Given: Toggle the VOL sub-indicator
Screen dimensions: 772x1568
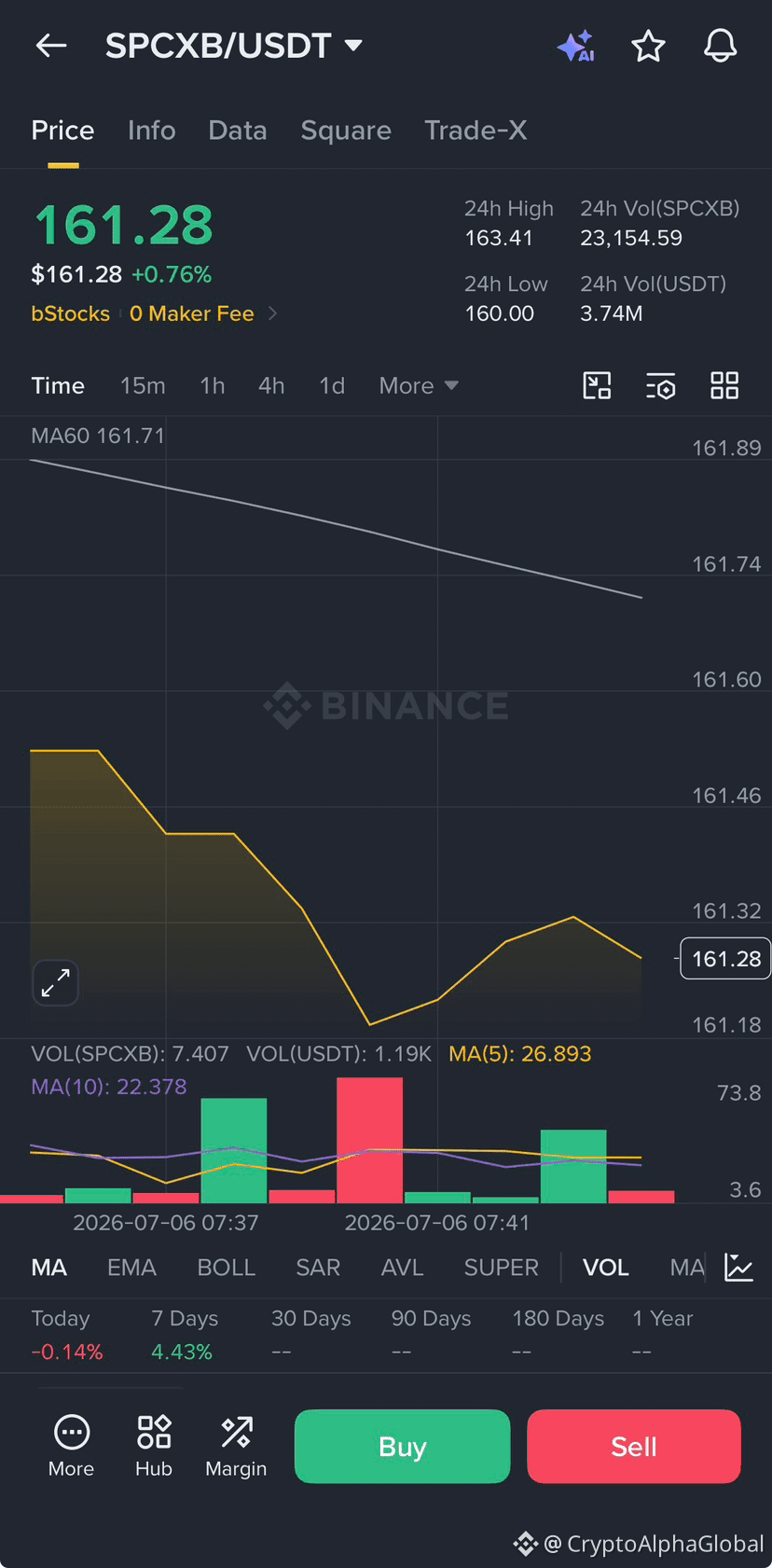Looking at the screenshot, I should 605,1268.
